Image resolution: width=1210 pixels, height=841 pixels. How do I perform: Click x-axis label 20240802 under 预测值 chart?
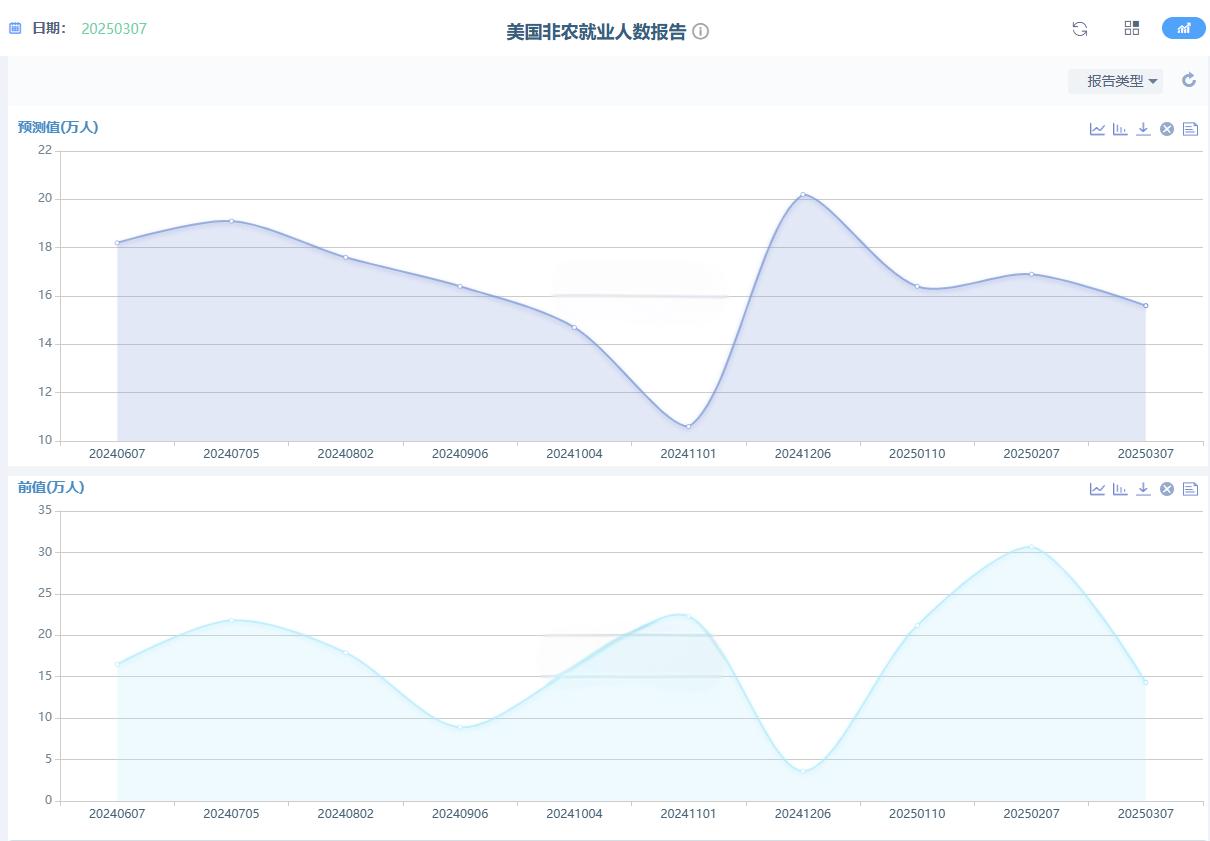[346, 454]
